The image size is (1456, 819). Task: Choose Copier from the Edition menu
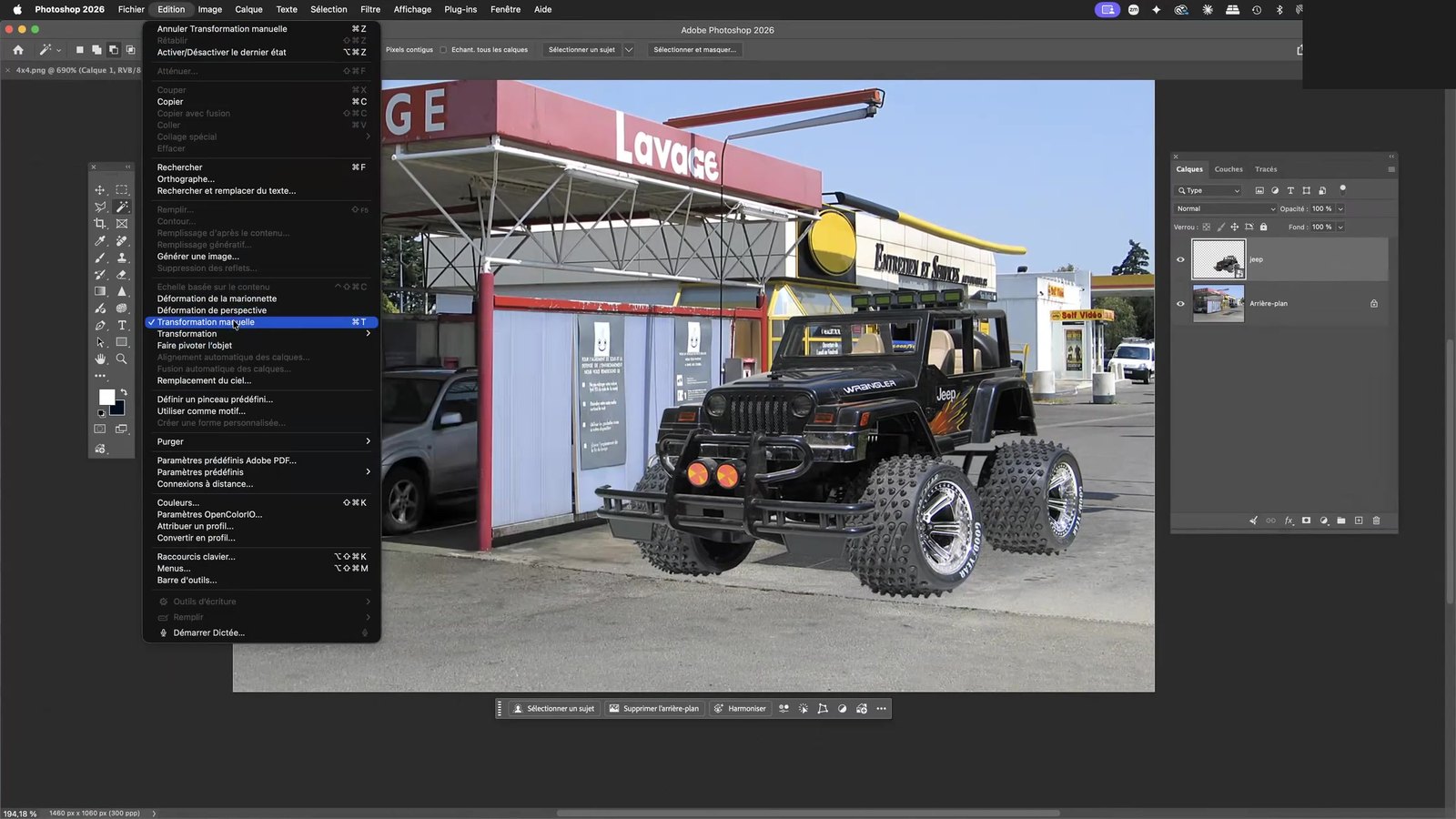(262, 102)
